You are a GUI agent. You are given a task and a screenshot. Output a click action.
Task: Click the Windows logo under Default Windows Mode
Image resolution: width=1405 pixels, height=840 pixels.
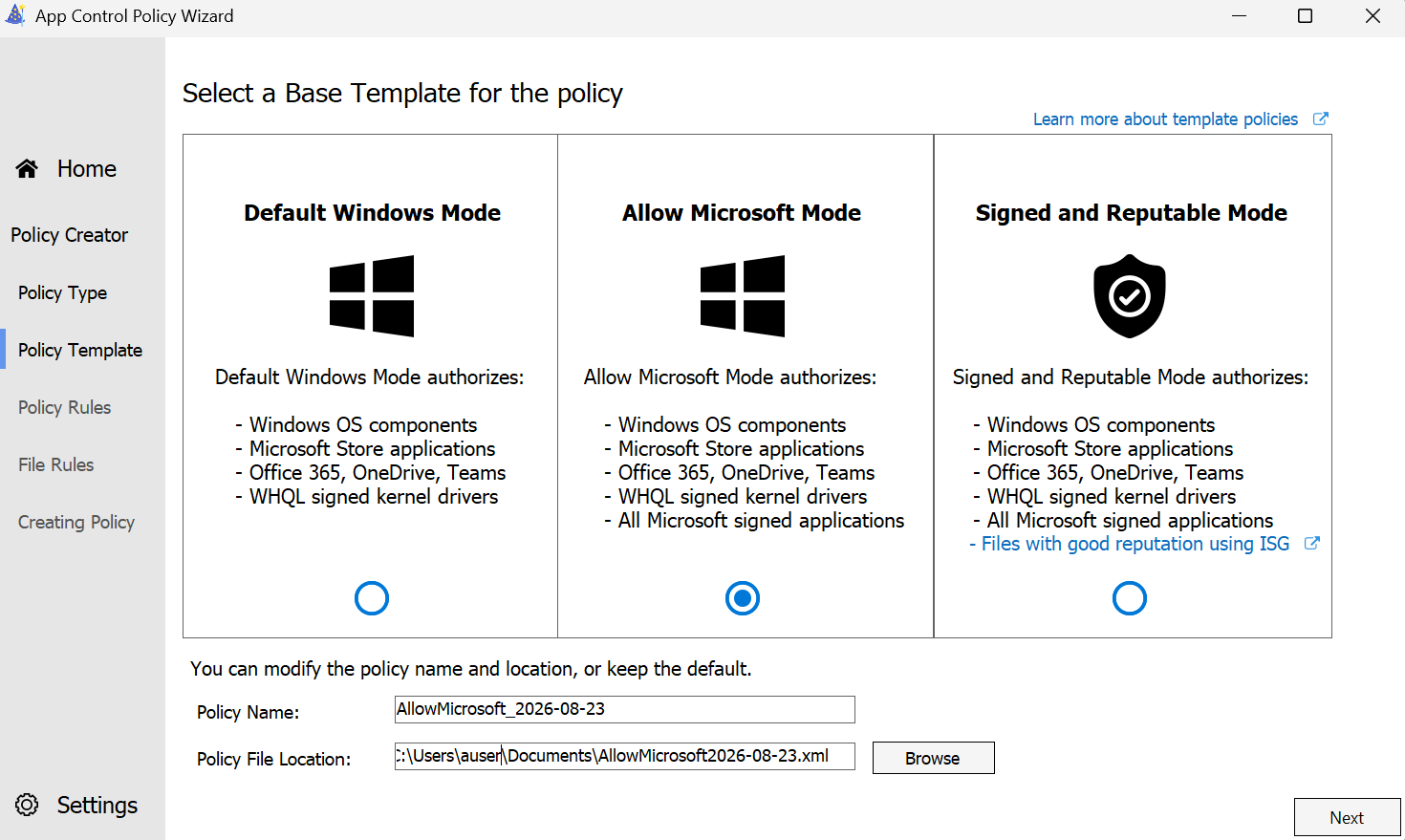click(372, 296)
